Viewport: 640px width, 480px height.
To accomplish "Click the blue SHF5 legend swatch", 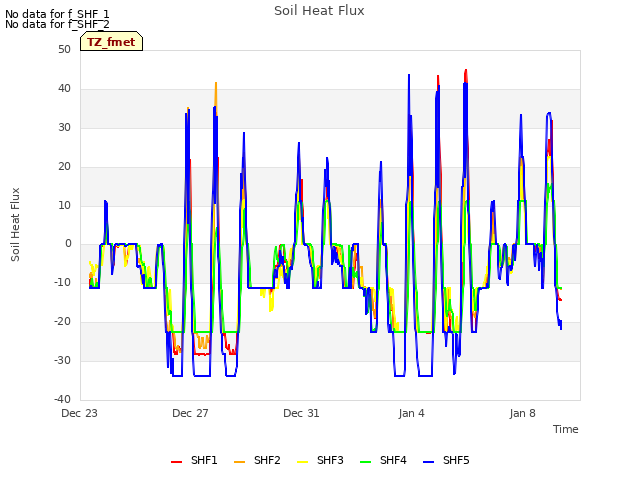I will point(429,462).
